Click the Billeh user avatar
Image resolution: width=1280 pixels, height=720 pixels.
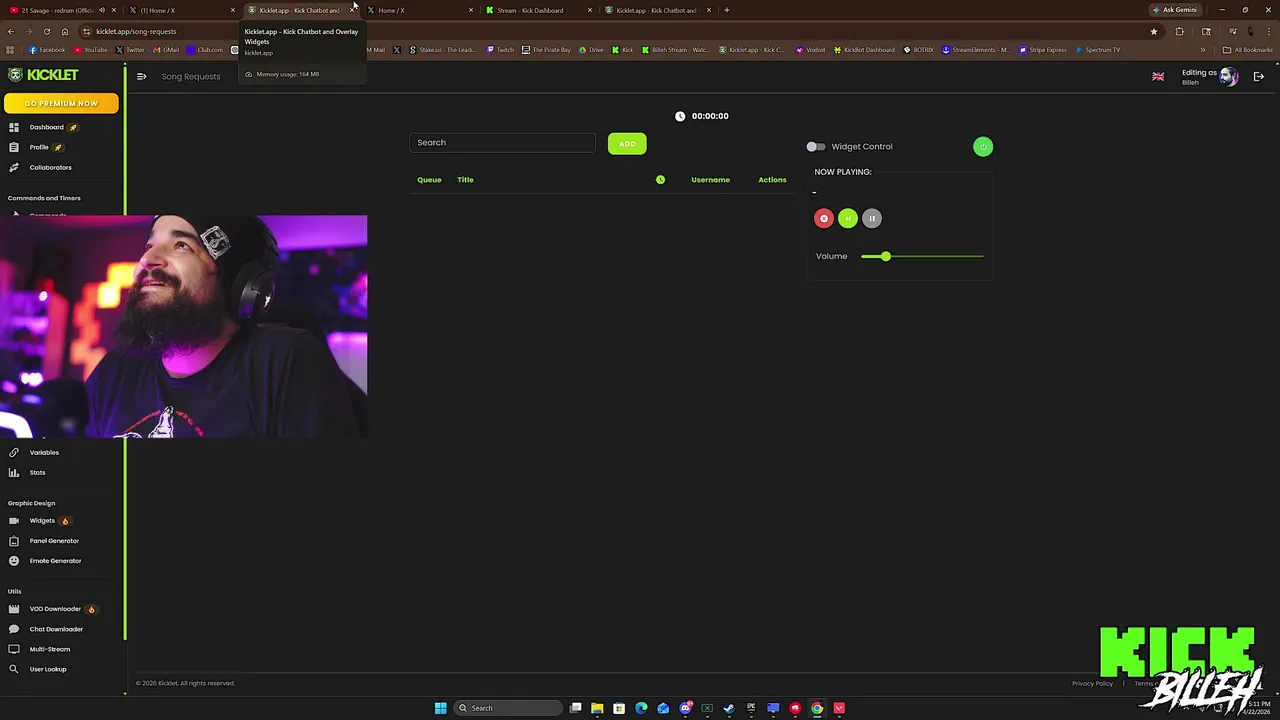[1228, 77]
